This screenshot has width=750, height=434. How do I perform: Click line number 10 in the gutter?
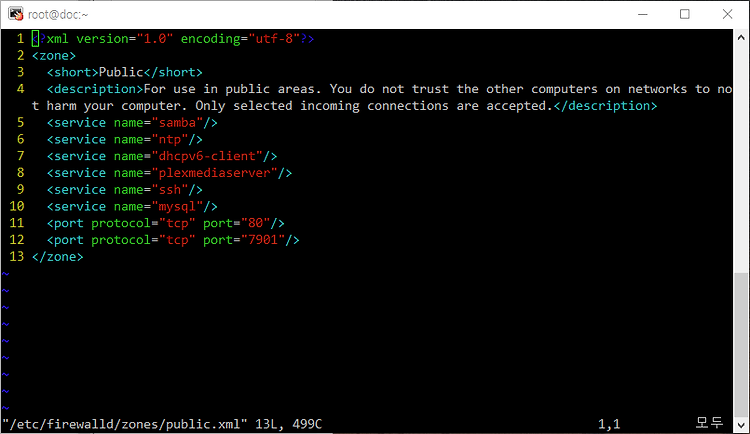tap(17, 206)
